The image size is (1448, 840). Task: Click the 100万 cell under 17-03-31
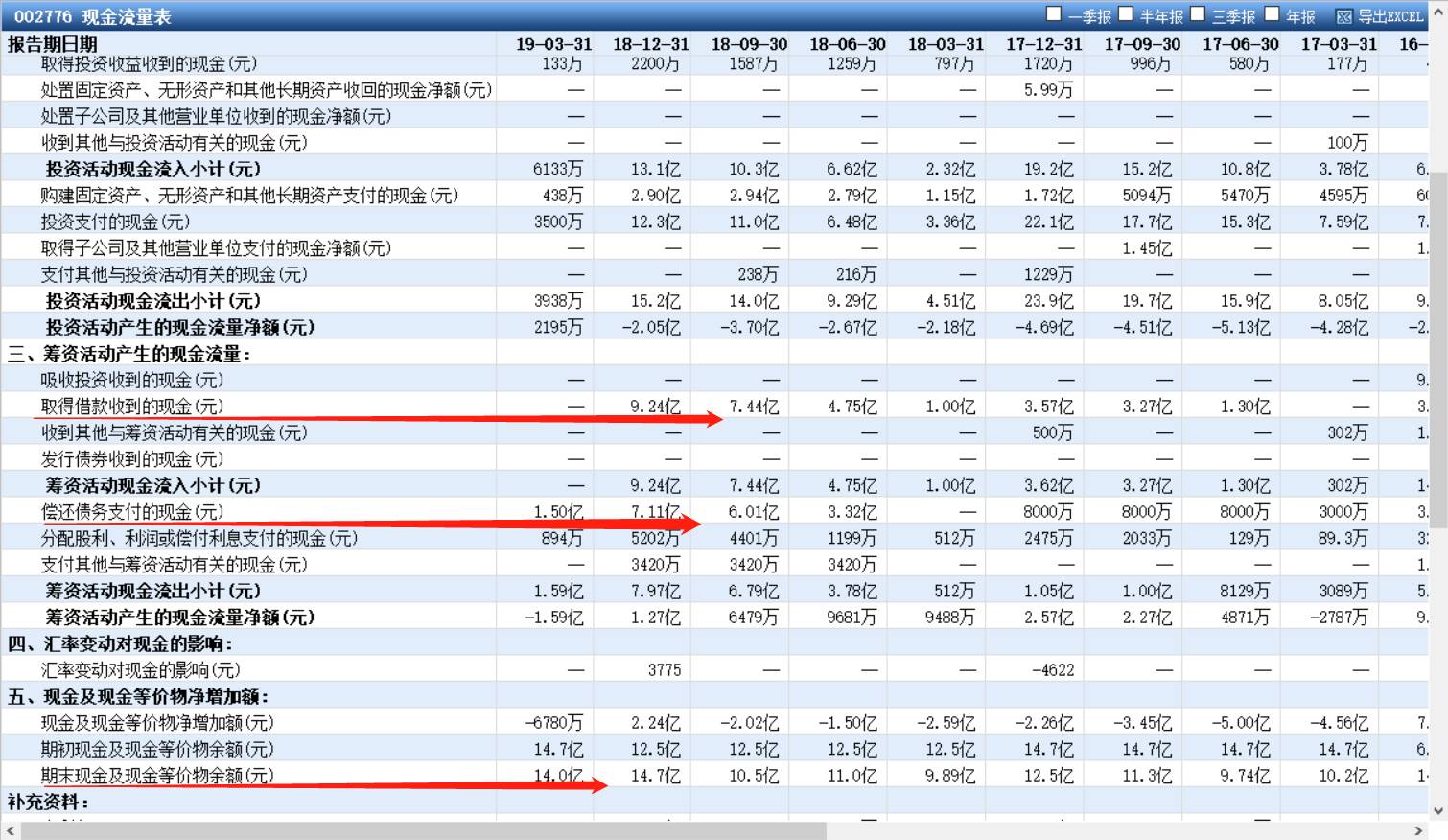tap(1347, 142)
